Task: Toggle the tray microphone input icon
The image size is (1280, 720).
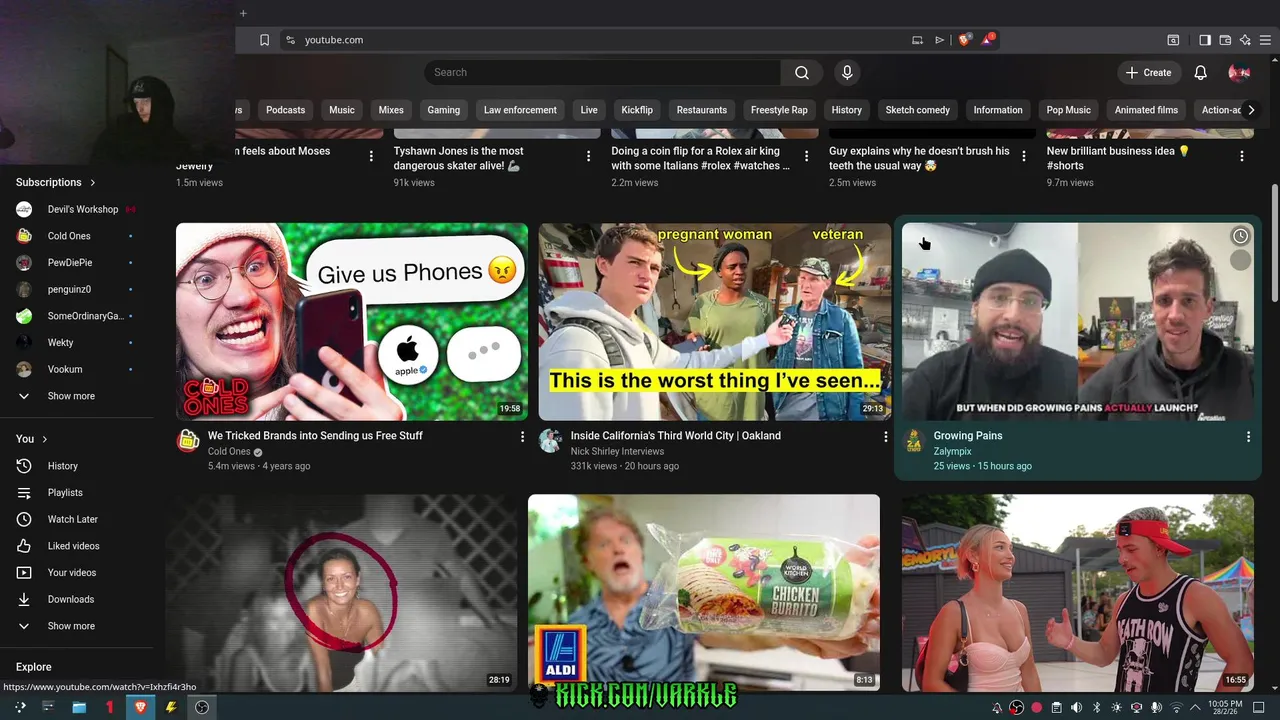Action: 1156,707
